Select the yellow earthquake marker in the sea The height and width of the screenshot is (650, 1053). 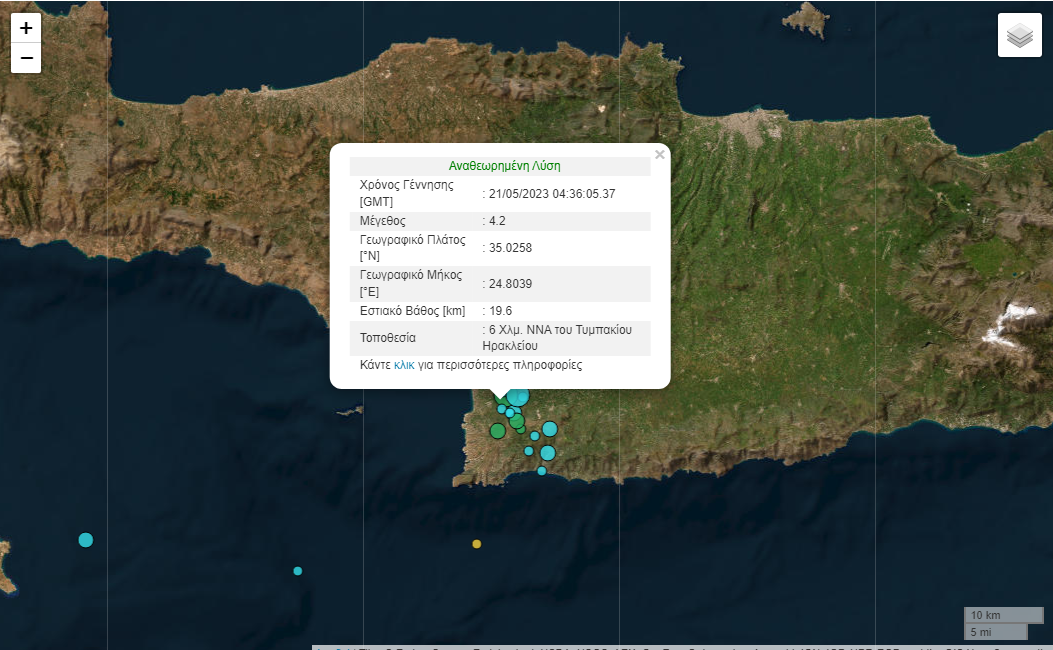pos(476,544)
